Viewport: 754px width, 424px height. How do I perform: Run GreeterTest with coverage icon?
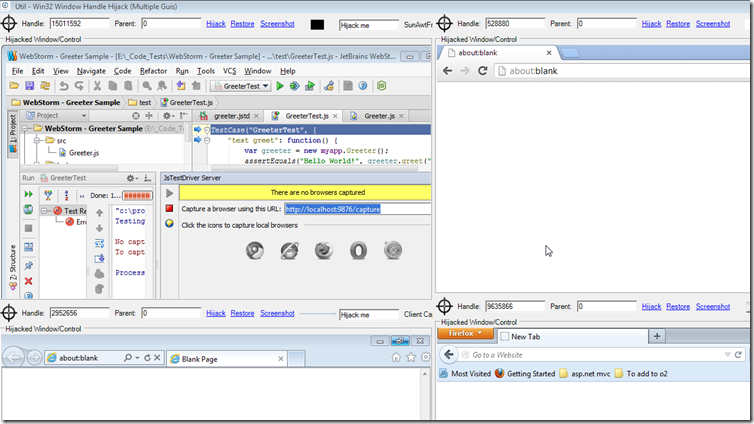(x=310, y=86)
